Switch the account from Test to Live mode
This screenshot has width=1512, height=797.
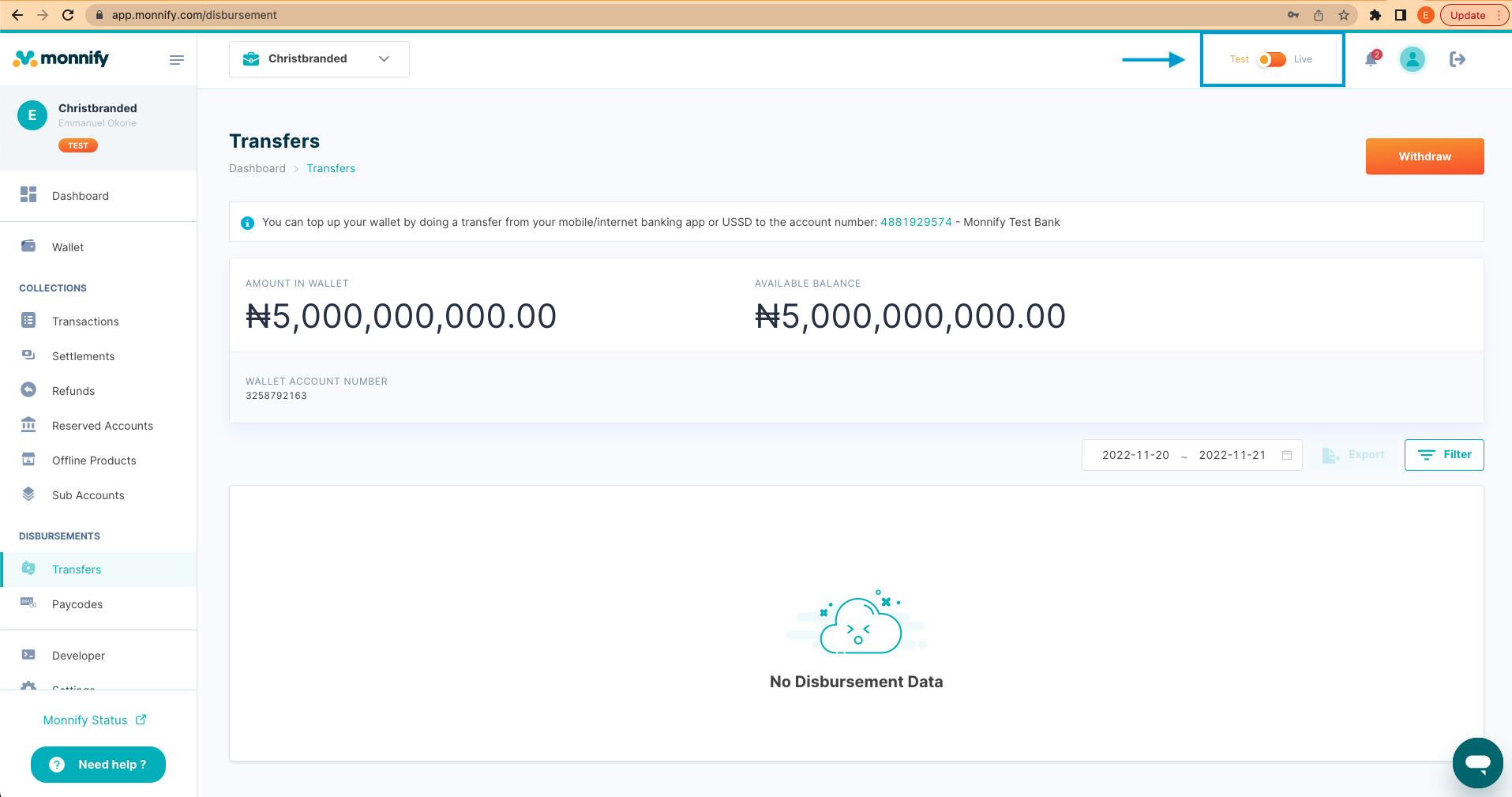tap(1271, 59)
